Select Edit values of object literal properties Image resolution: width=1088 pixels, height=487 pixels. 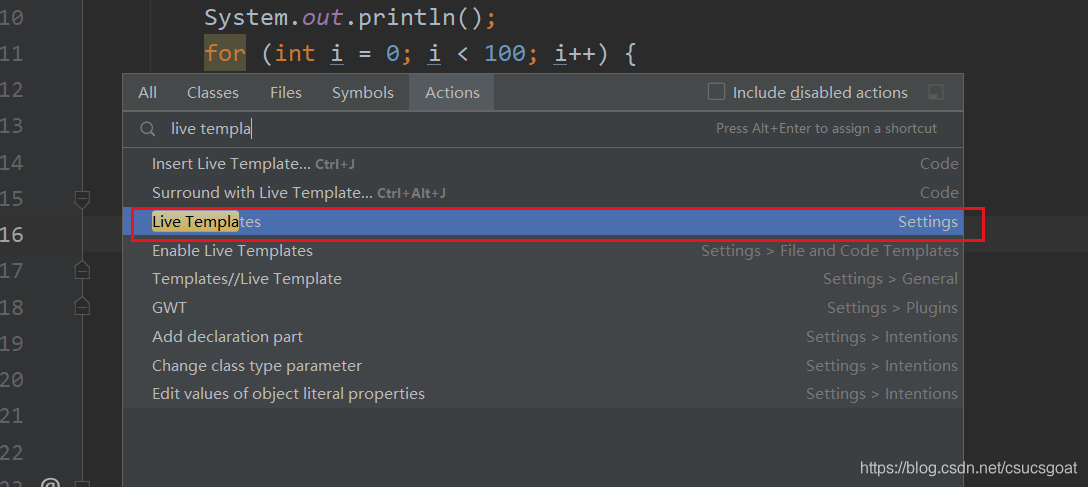tap(543, 394)
